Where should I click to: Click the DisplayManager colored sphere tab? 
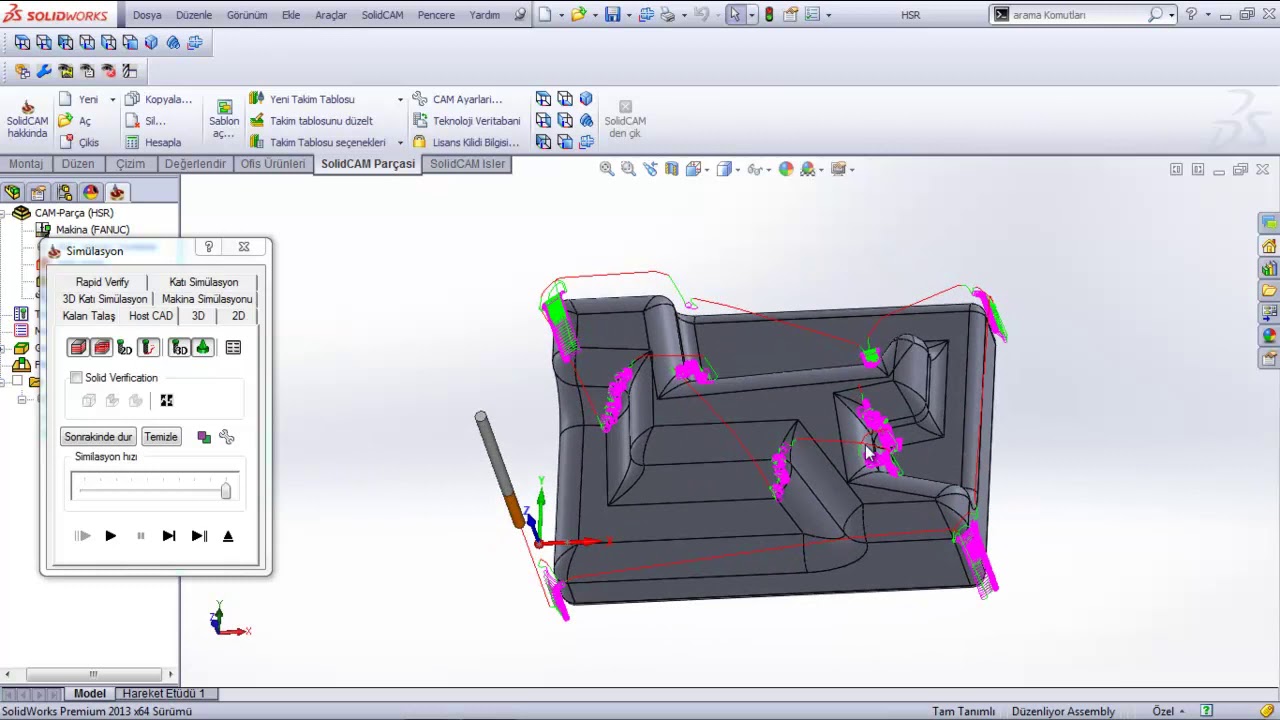91,192
